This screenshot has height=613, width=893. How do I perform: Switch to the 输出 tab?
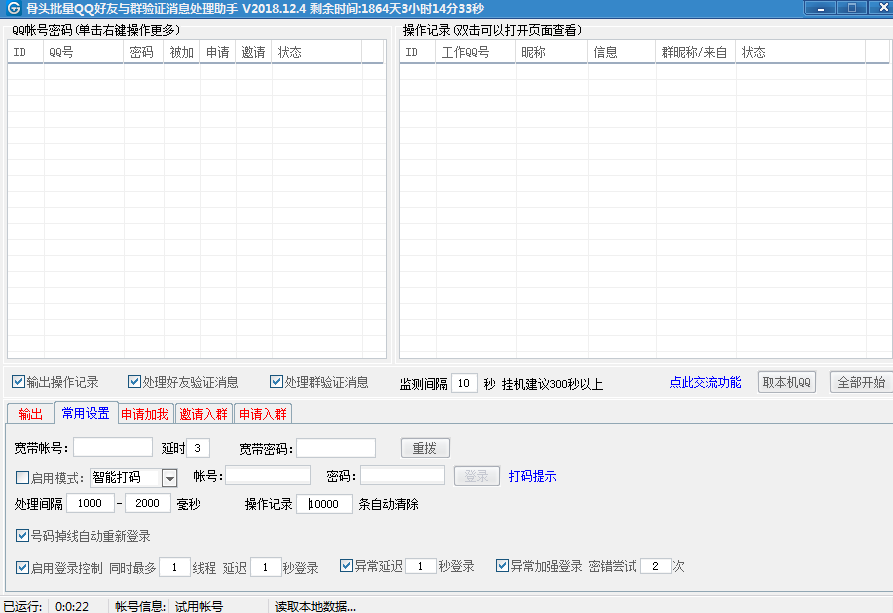tap(31, 414)
